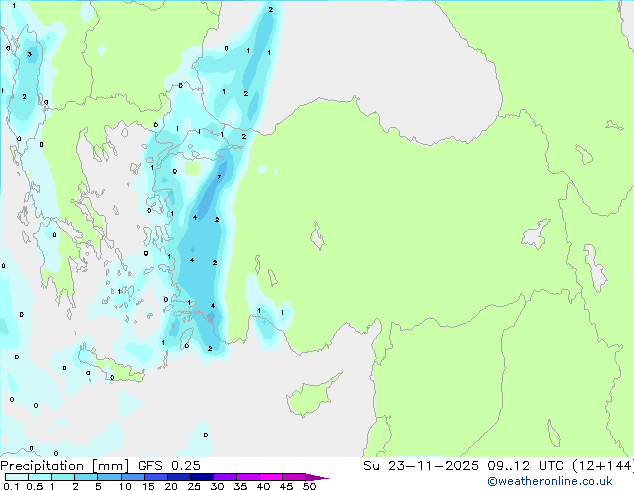The image size is (634, 490).
Task: Click the 45–50 mm legend color swatch
Action: pos(294,477)
